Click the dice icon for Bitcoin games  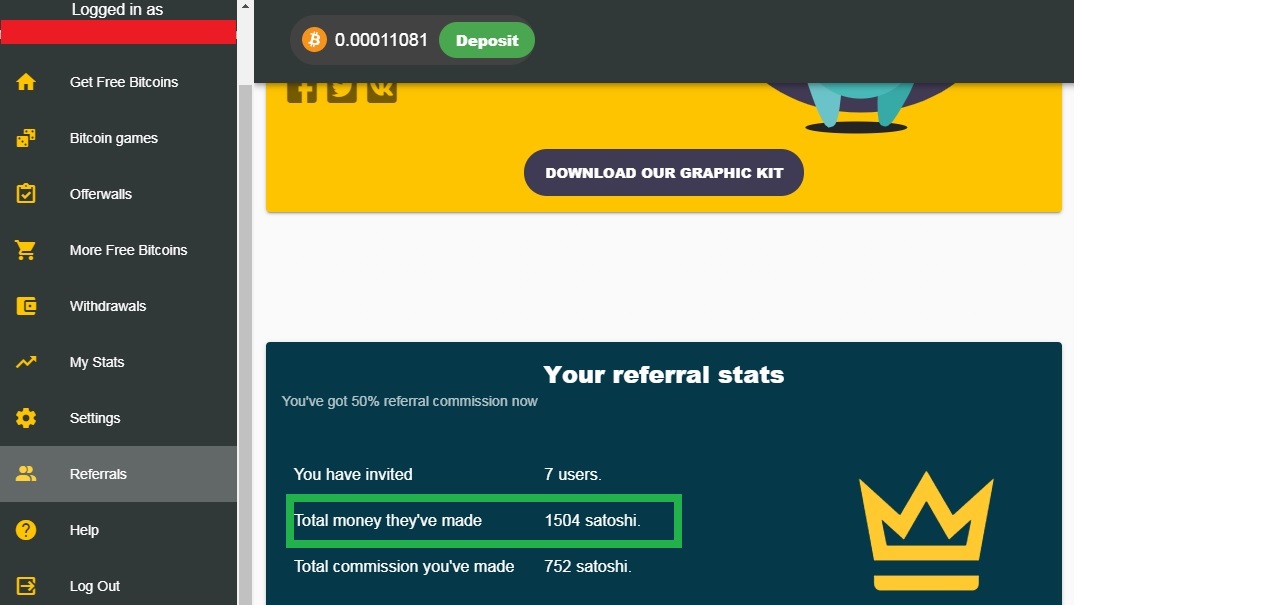(26, 138)
